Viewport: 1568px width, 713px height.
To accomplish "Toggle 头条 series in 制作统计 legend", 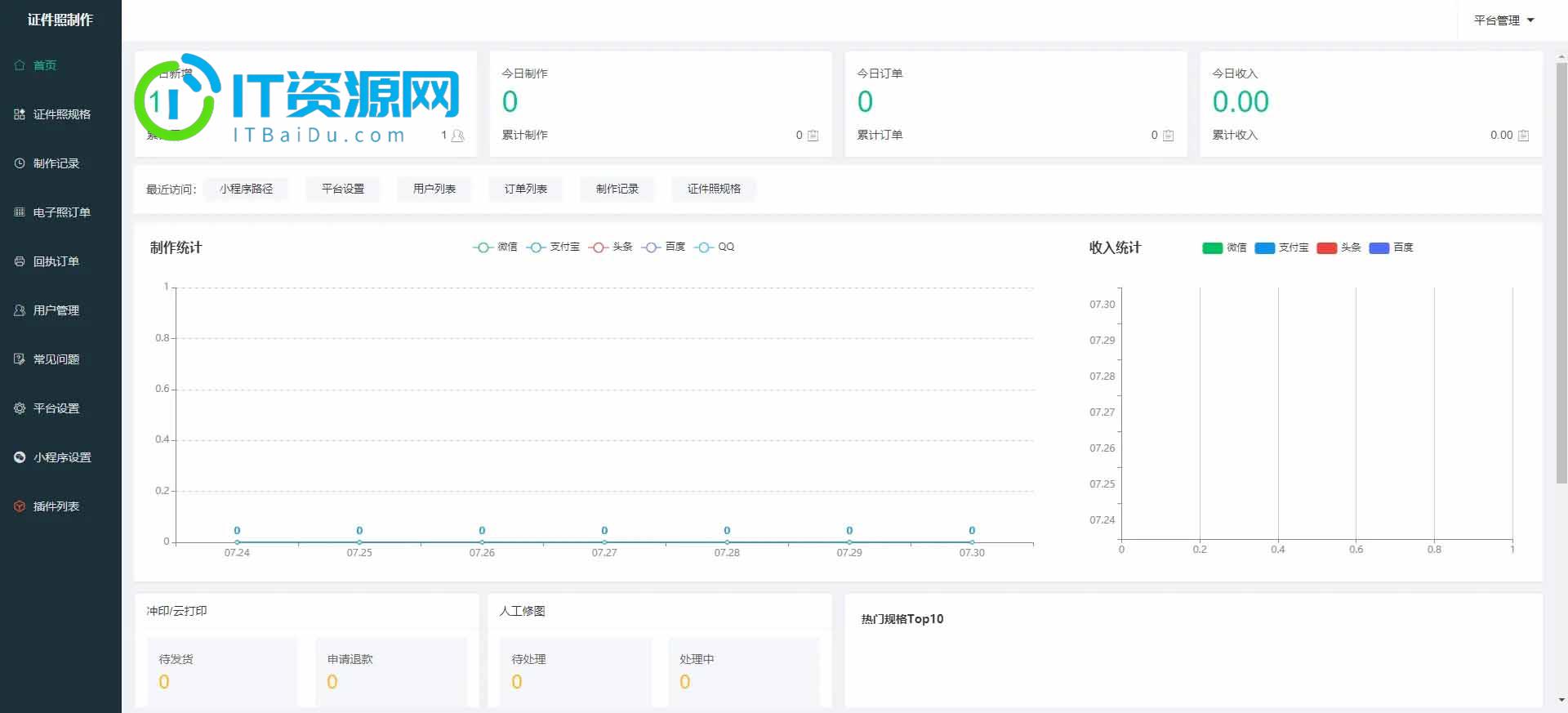I will (x=610, y=247).
